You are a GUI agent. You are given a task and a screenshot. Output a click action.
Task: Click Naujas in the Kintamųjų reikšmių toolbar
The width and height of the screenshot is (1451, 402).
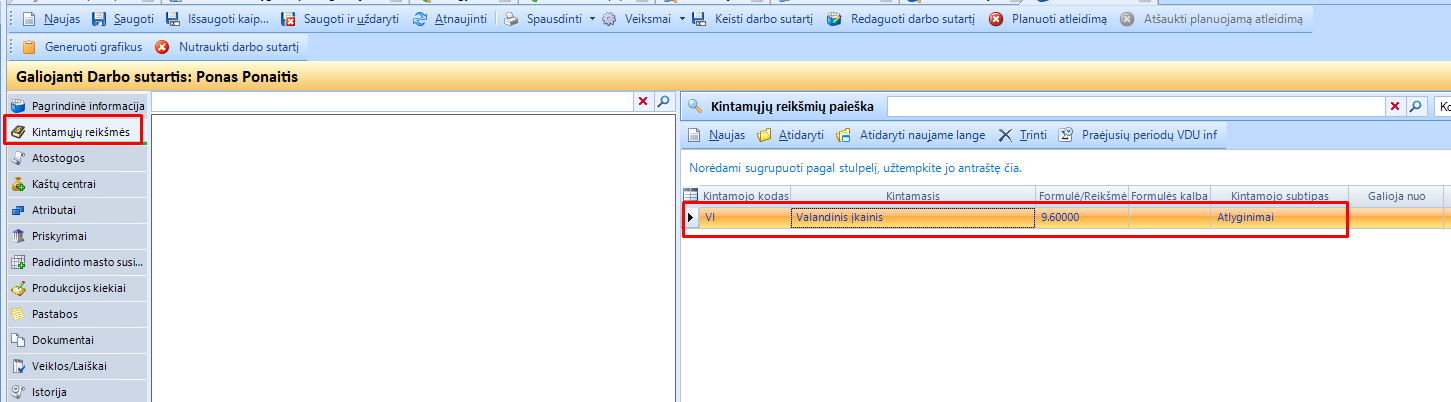(717, 135)
